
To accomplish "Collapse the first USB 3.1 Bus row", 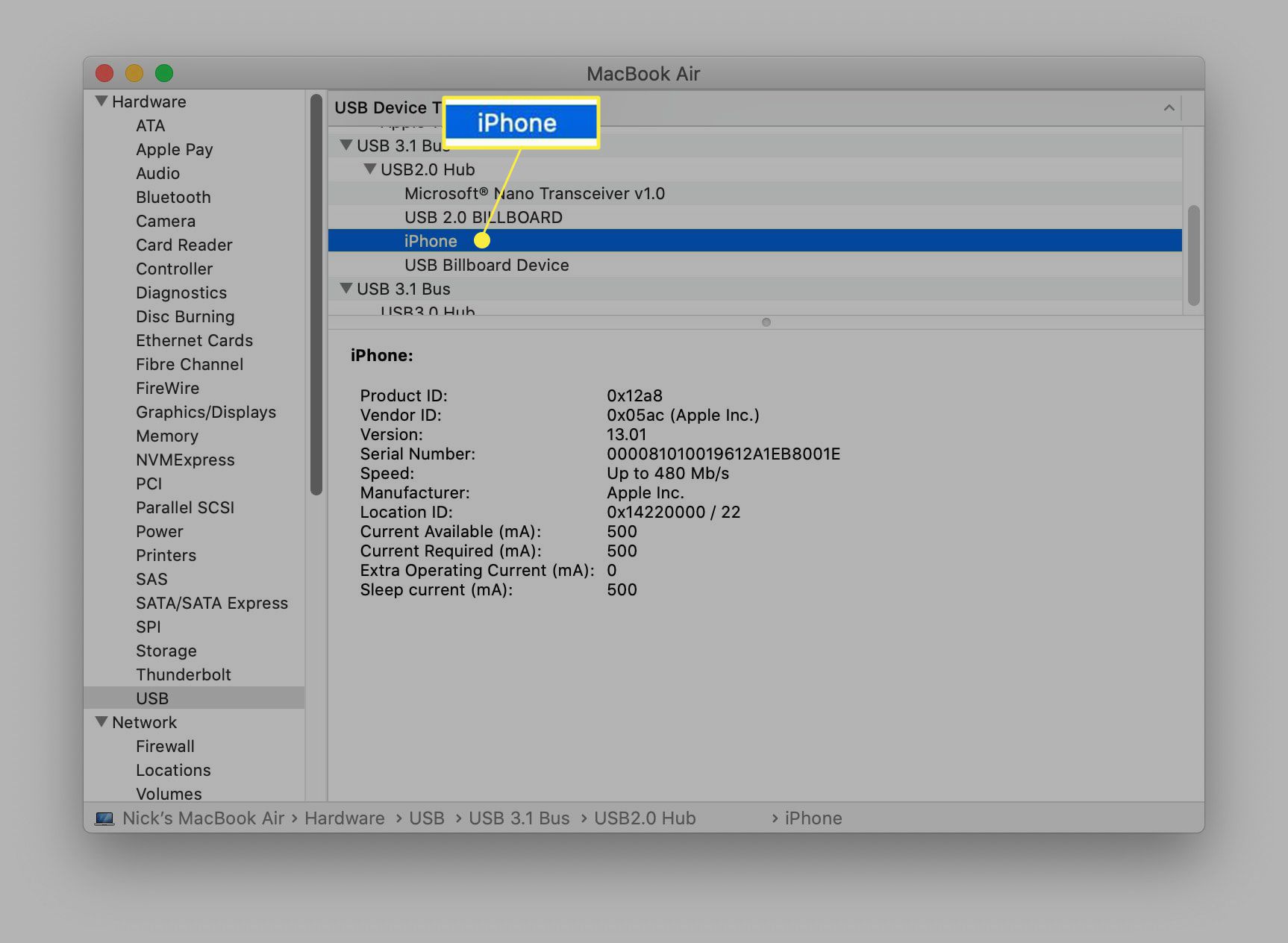I will coord(346,145).
